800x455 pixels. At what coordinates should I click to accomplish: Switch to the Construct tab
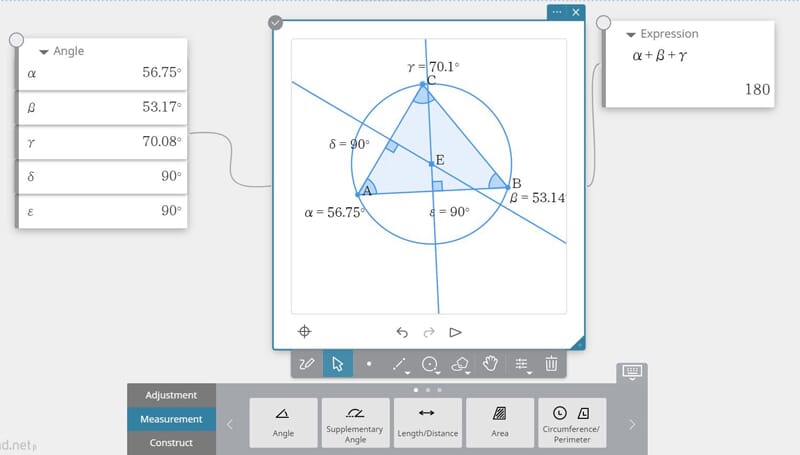click(x=171, y=443)
